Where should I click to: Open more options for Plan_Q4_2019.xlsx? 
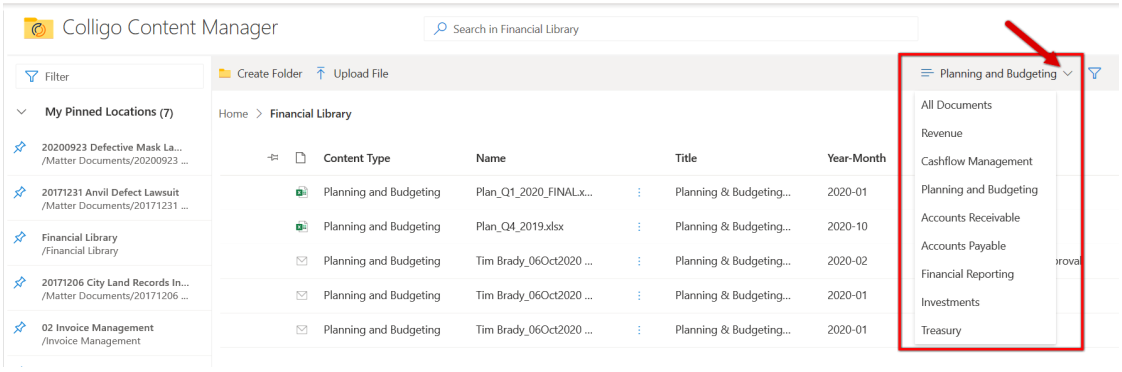(639, 227)
